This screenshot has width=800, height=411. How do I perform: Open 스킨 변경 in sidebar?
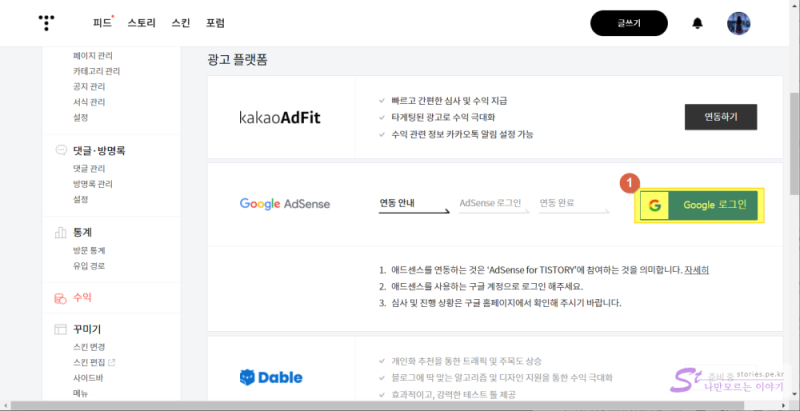[x=89, y=347]
